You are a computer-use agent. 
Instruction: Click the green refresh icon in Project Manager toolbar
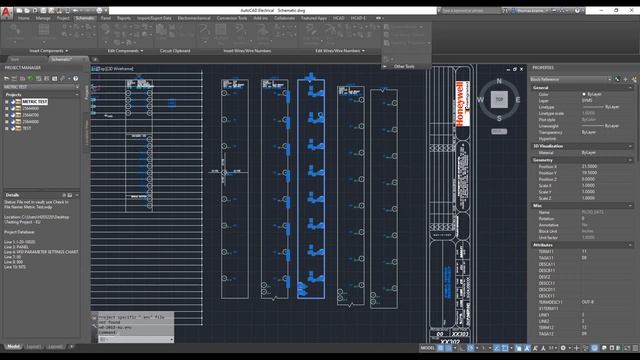coord(31,78)
